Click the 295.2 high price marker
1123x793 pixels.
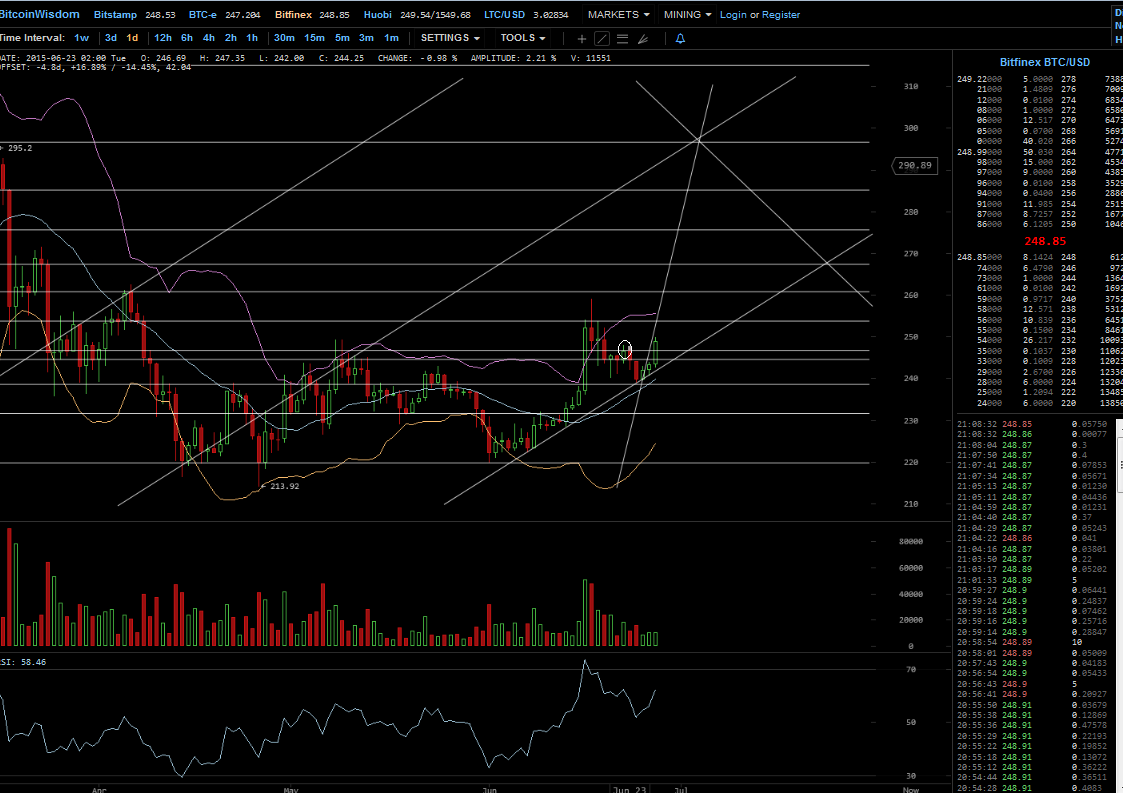(19, 148)
